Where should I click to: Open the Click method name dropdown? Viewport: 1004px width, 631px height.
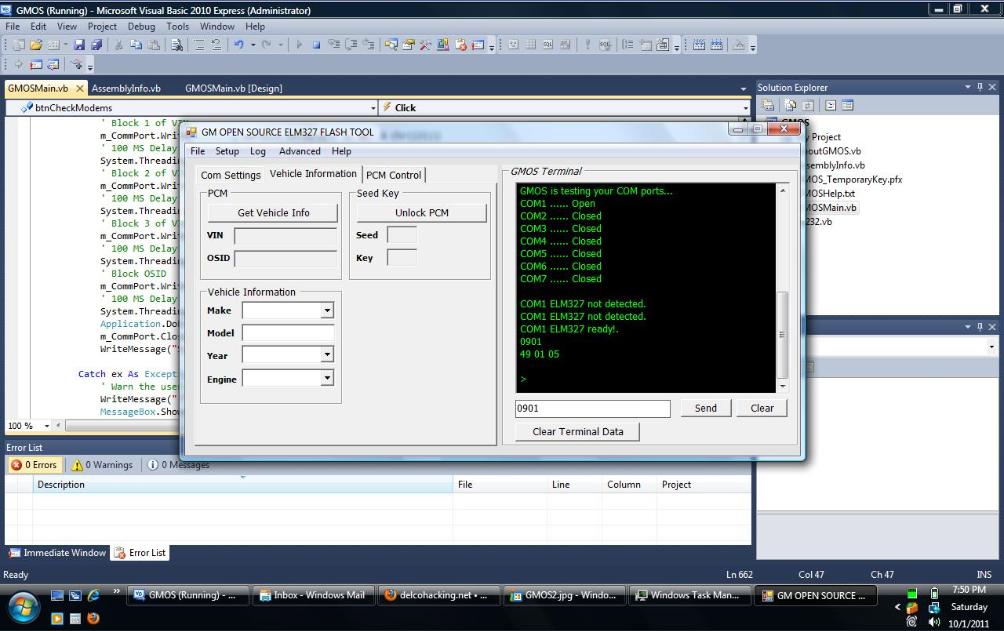(745, 108)
